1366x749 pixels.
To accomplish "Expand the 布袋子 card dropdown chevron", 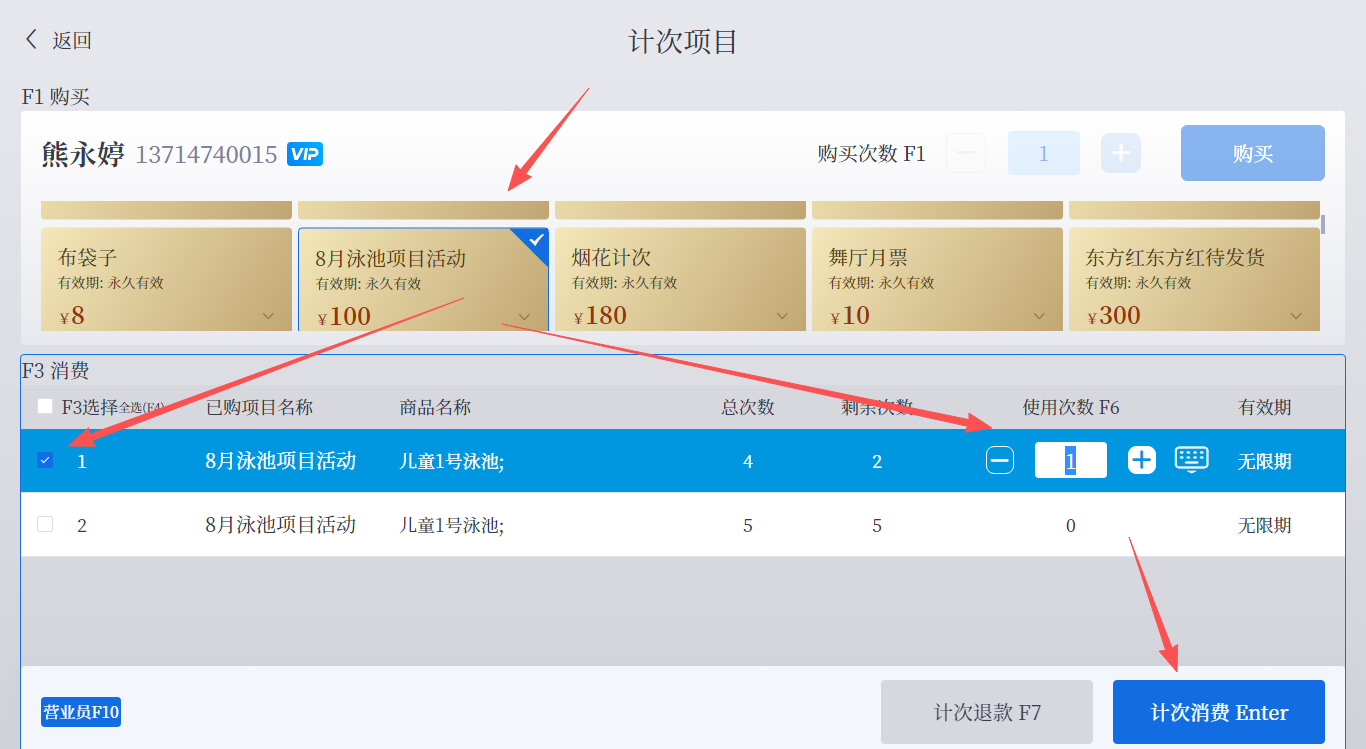I will click(x=268, y=316).
